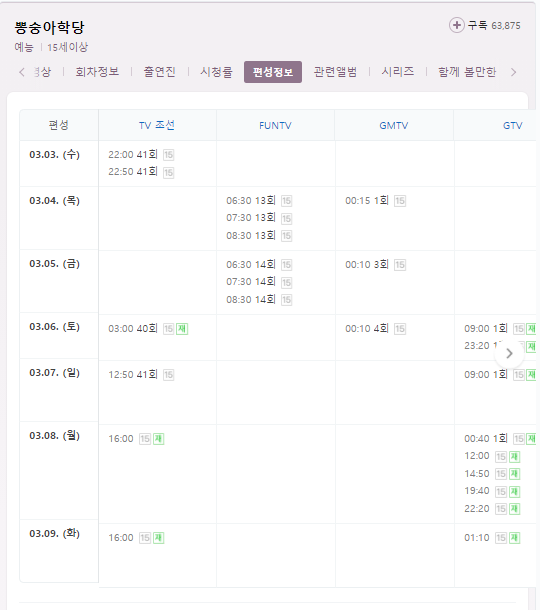Click the 22:20 GTV entry
The image size is (540, 610).
(x=477, y=508)
